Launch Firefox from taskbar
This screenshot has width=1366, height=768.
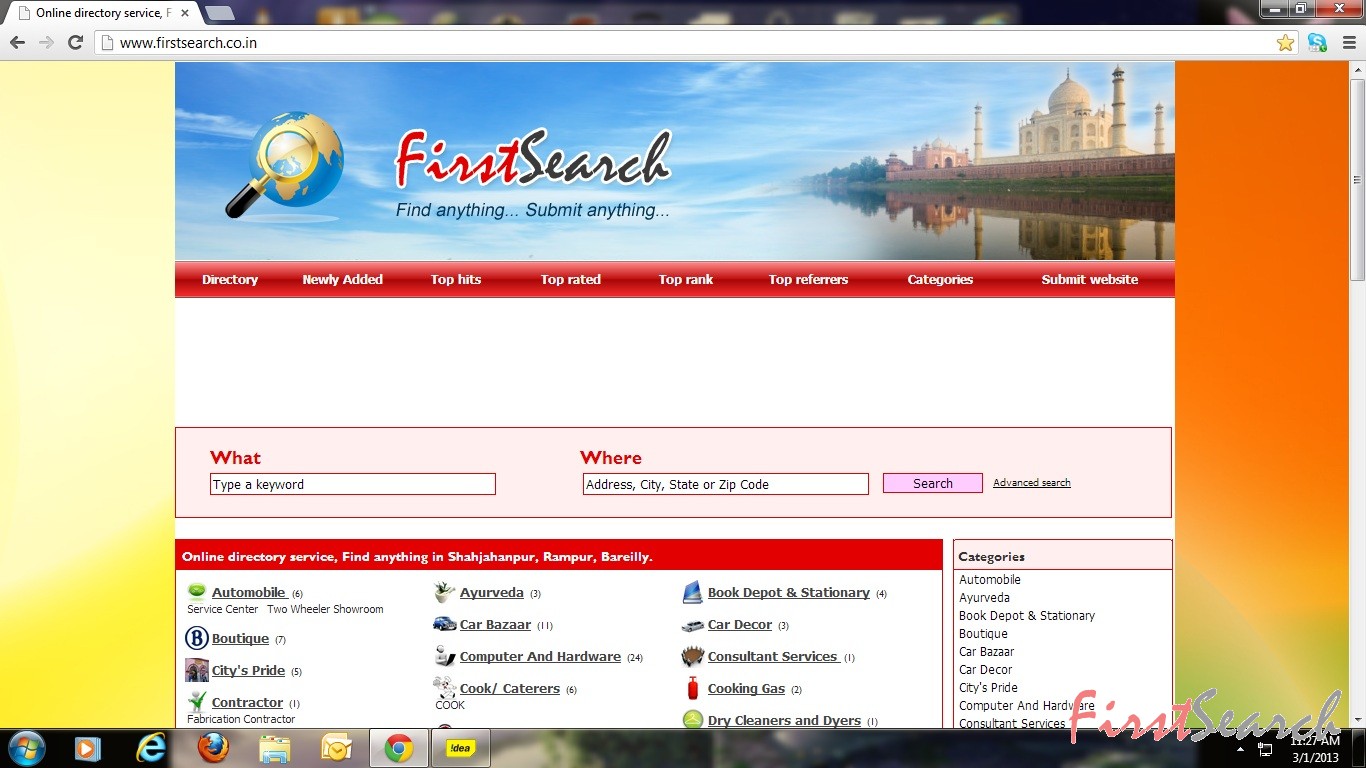click(213, 748)
